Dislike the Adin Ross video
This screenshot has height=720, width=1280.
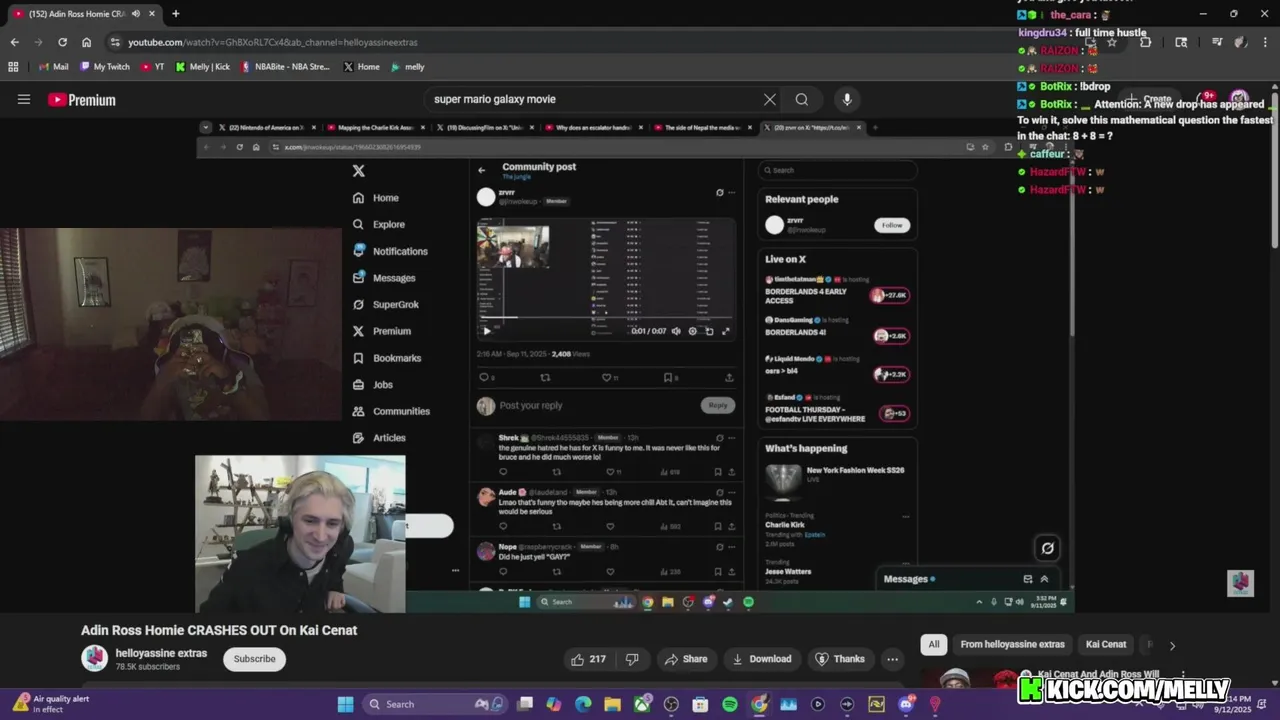[632, 659]
